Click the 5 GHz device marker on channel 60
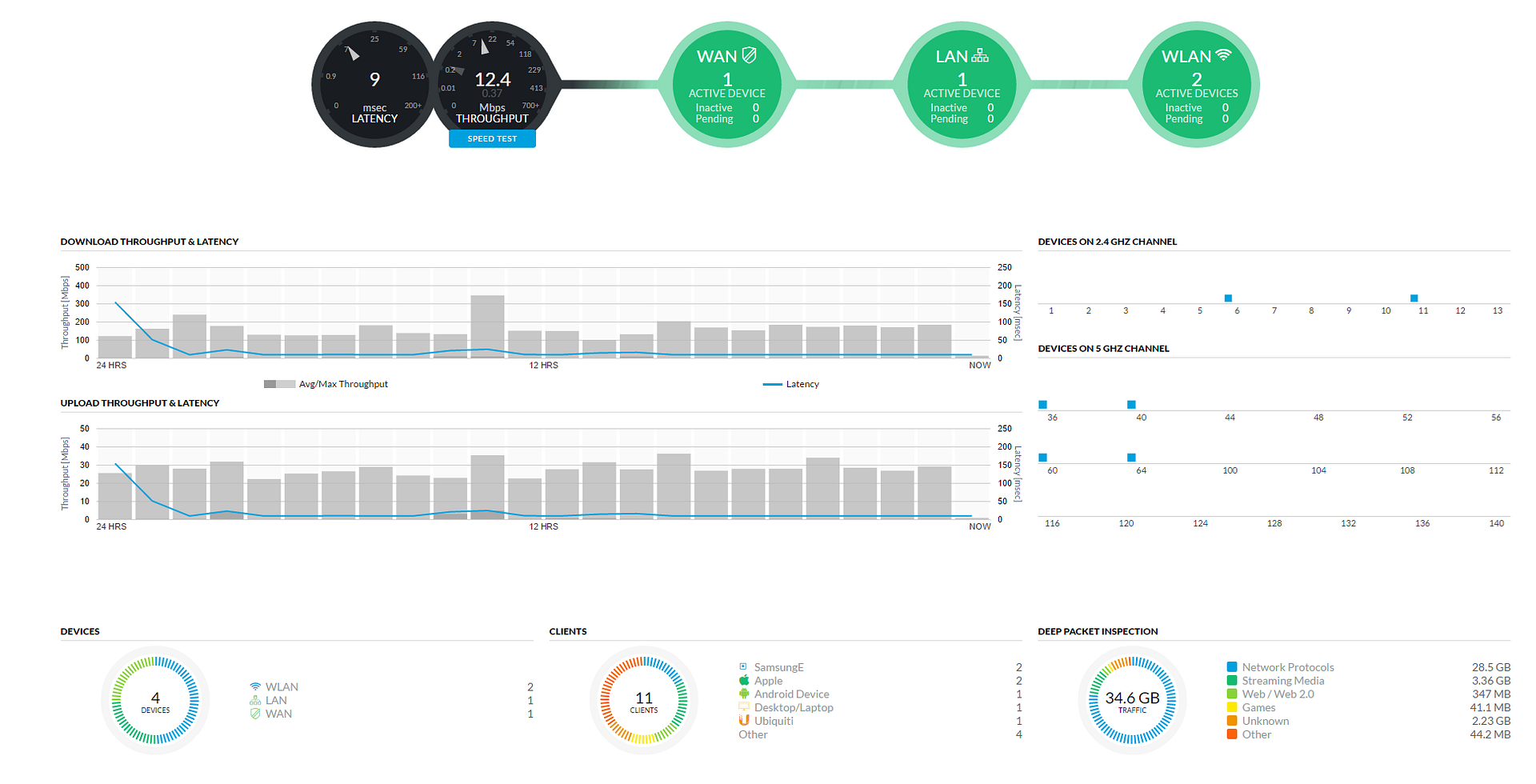Screen dimensions: 1536x784 pyautogui.click(x=1042, y=458)
